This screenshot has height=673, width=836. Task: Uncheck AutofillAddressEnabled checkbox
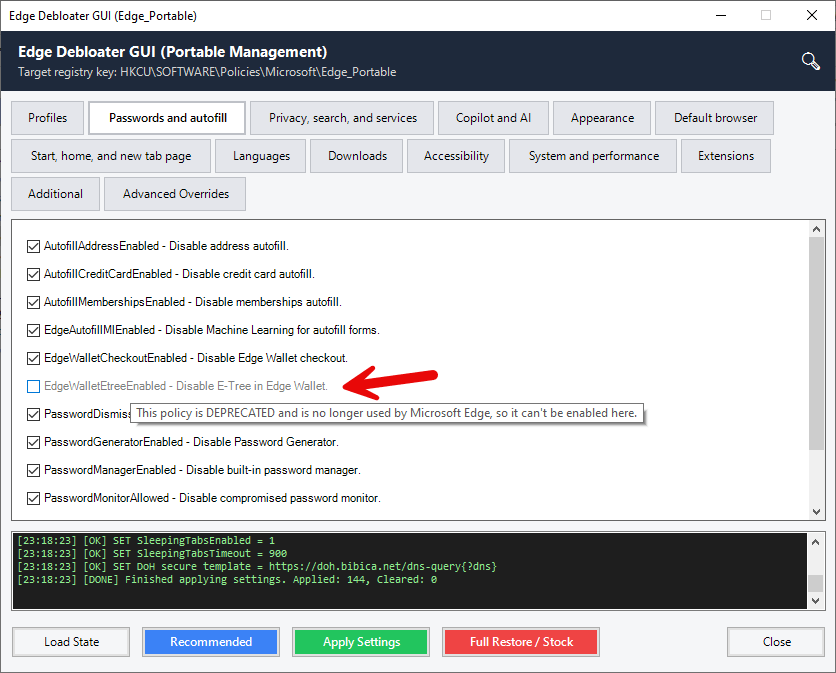point(33,246)
